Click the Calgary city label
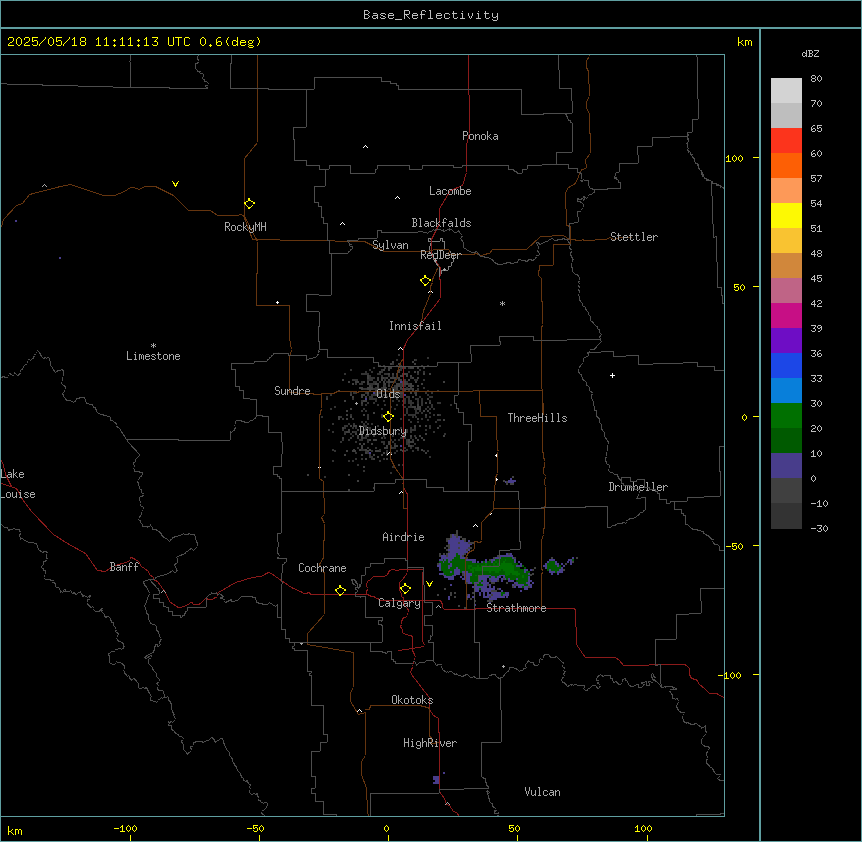Screen dimensions: 862x842 (399, 603)
